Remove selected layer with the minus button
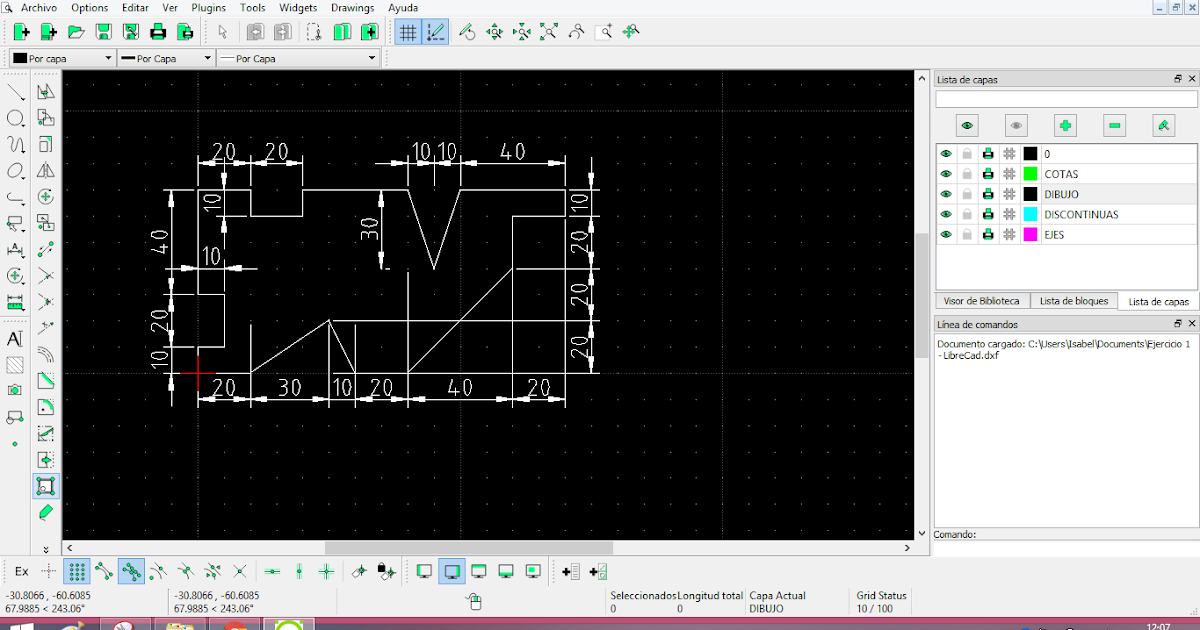Screen dimensions: 1200x630 pos(1114,125)
